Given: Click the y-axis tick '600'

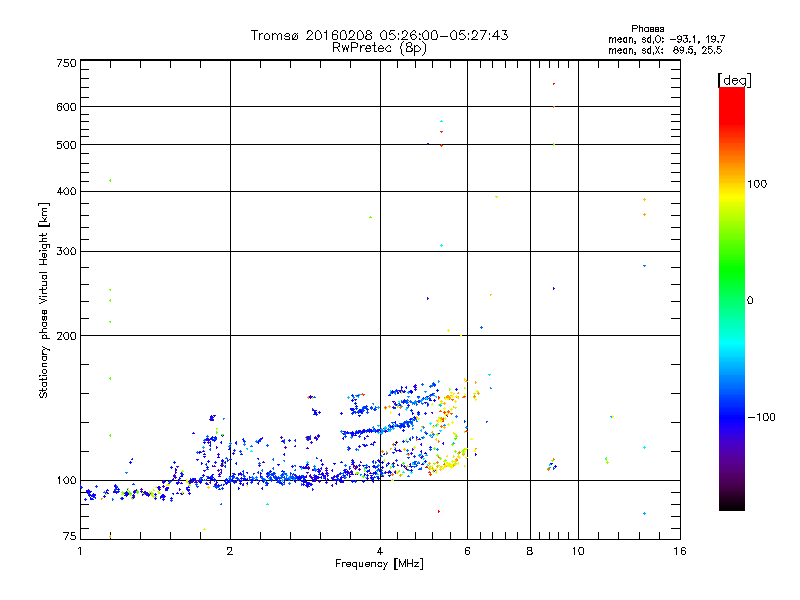Looking at the screenshot, I should [x=67, y=107].
